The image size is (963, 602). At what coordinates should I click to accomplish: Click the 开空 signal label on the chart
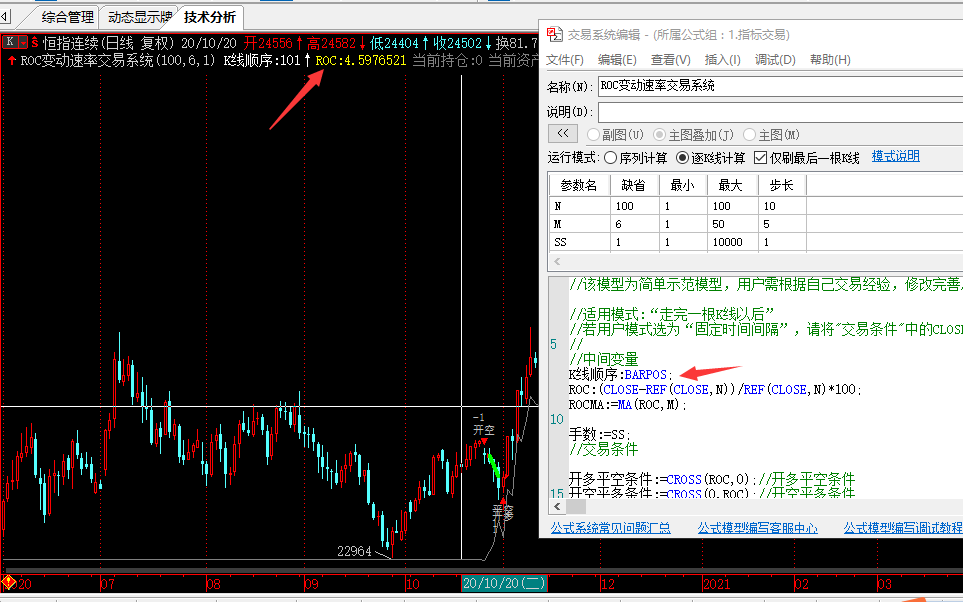(483, 430)
